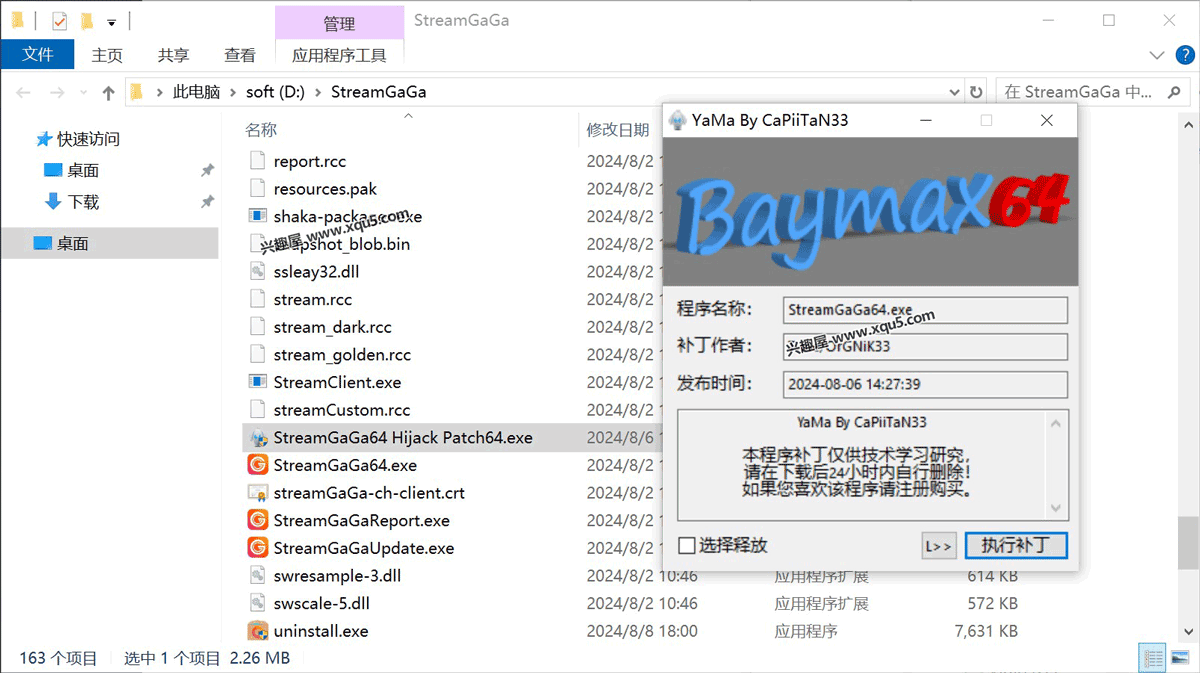Click the patcher text box scroll up arrow
The height and width of the screenshot is (673, 1200).
coord(1056,423)
